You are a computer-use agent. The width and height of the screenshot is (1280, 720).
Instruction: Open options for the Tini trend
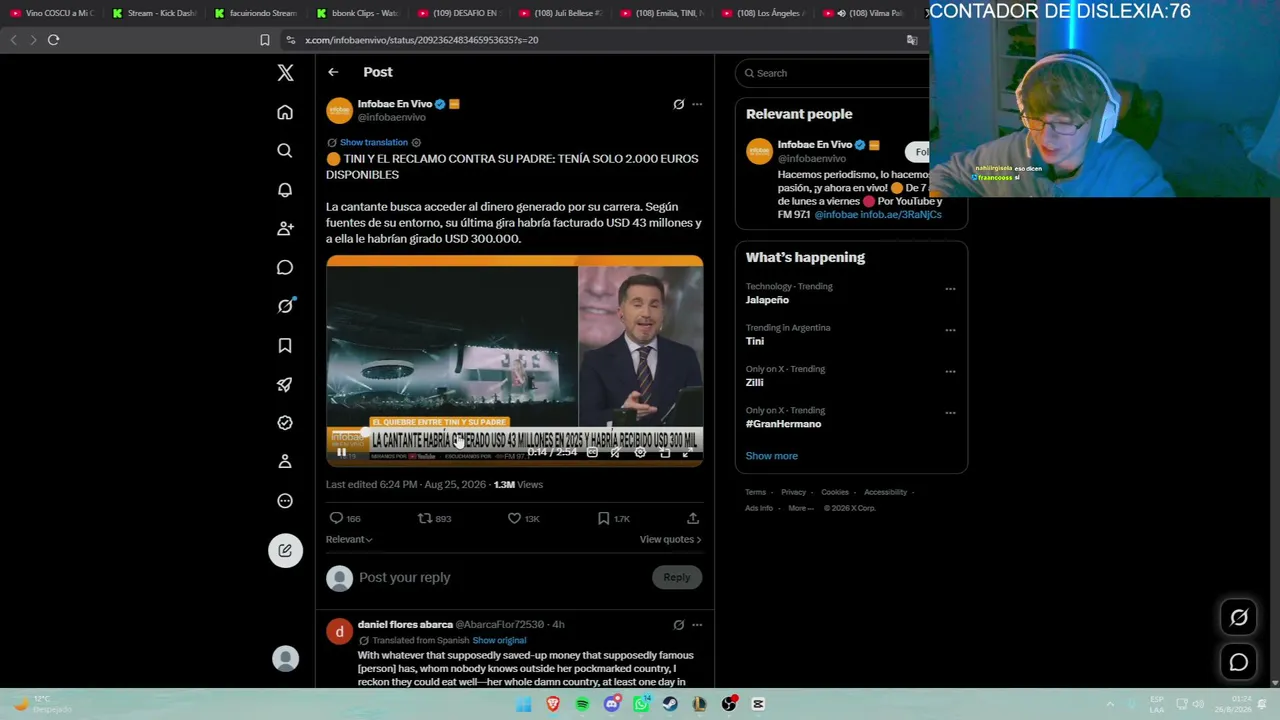[x=950, y=330]
